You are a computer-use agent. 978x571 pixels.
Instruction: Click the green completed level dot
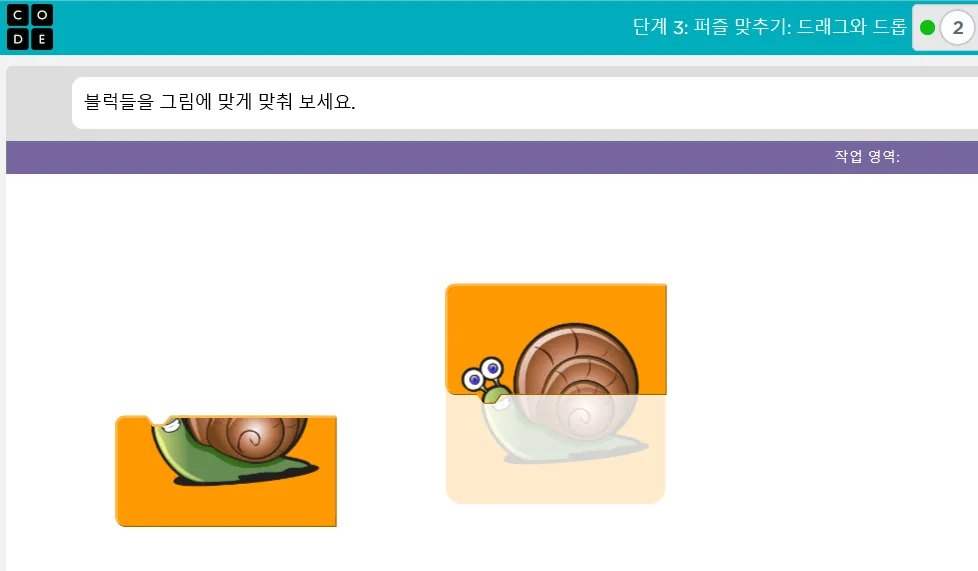(927, 27)
